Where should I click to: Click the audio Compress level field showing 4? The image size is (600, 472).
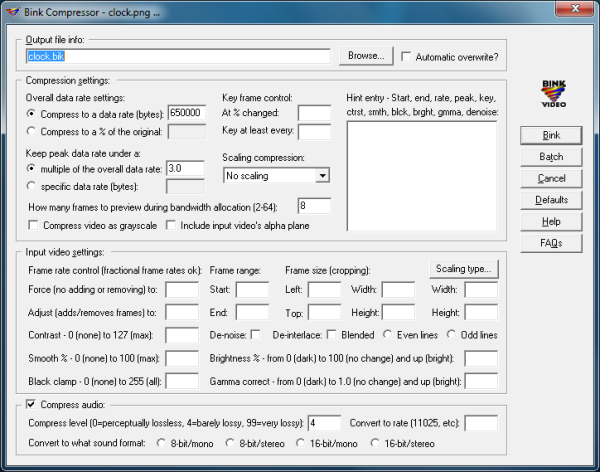click(x=324, y=423)
